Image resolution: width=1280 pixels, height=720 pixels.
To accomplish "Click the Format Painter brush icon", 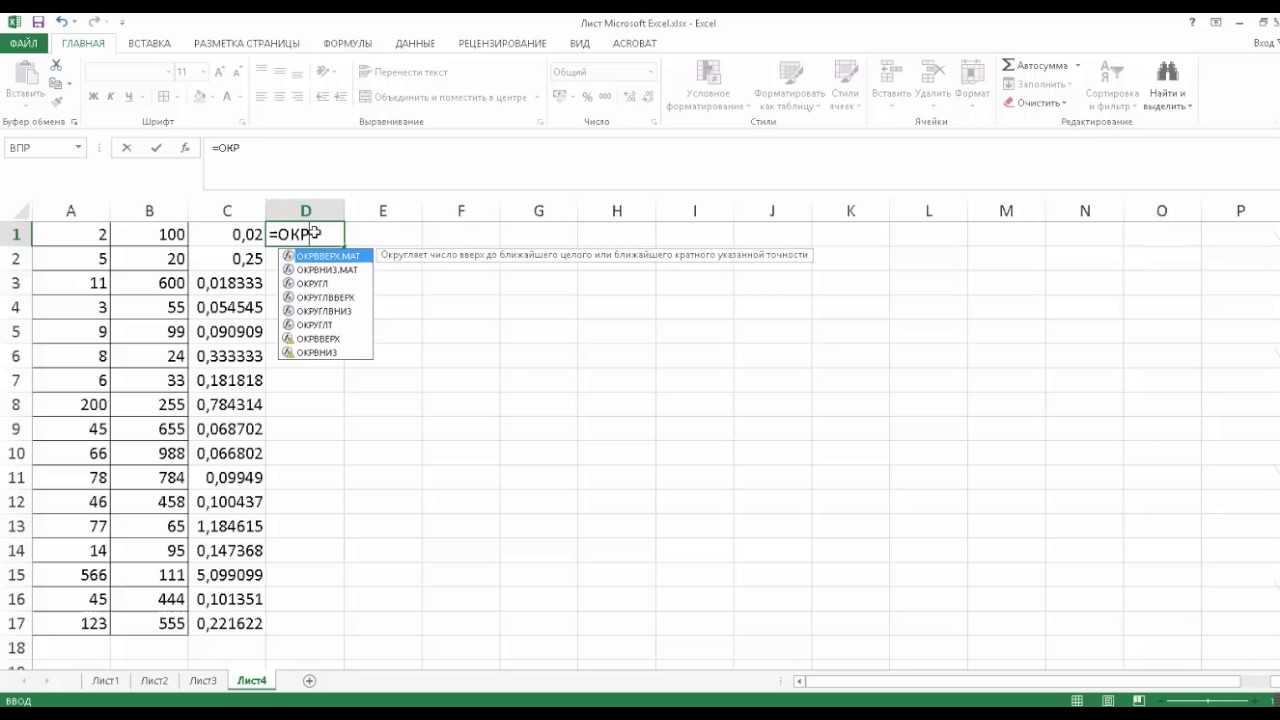I will tap(56, 102).
